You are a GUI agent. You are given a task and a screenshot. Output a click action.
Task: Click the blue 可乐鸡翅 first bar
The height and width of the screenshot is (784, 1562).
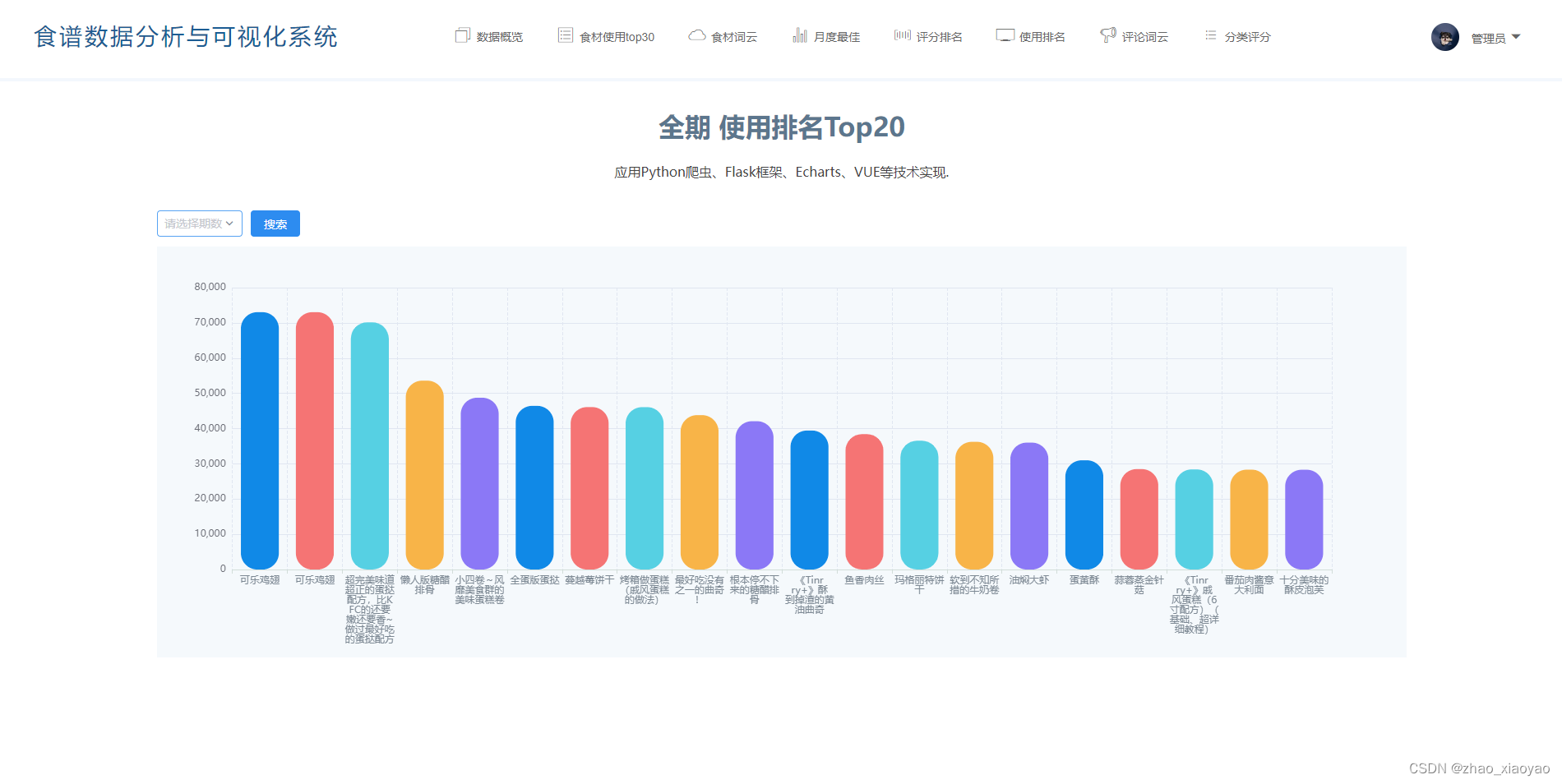point(260,440)
